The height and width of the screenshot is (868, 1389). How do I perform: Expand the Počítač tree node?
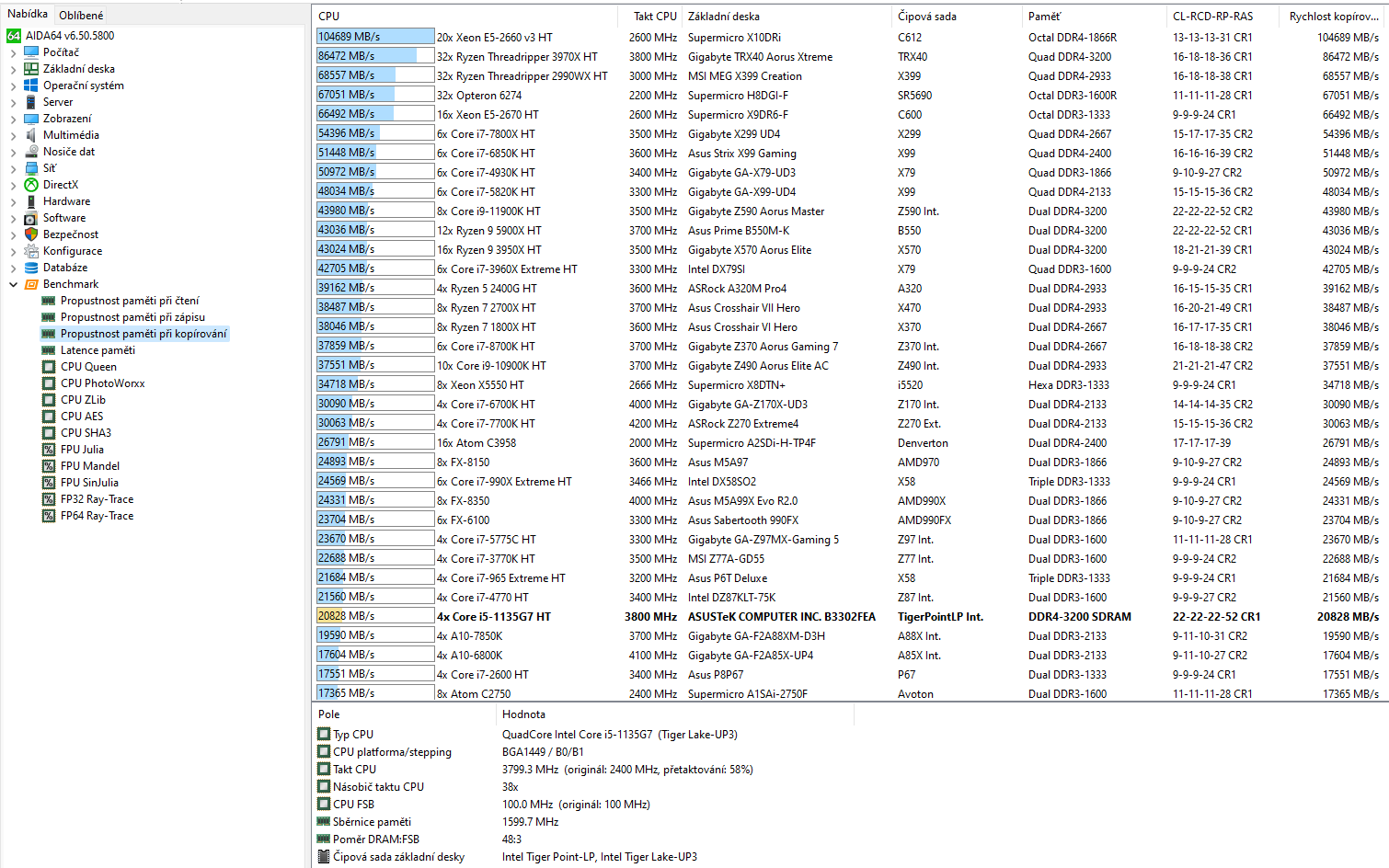click(x=13, y=53)
